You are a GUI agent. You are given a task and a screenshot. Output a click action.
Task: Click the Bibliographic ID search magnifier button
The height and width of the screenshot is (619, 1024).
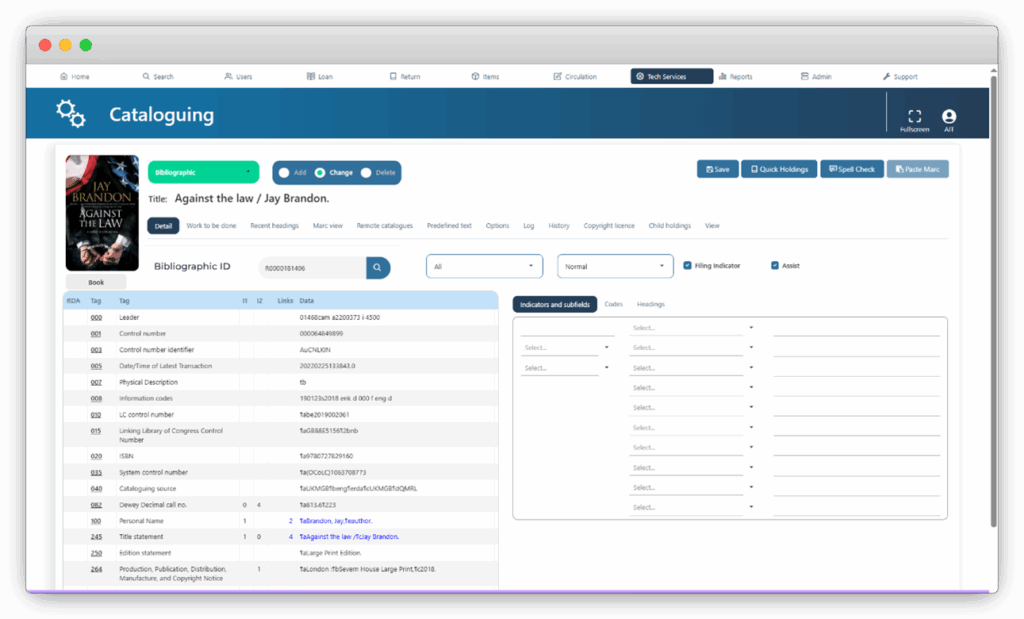click(x=378, y=267)
